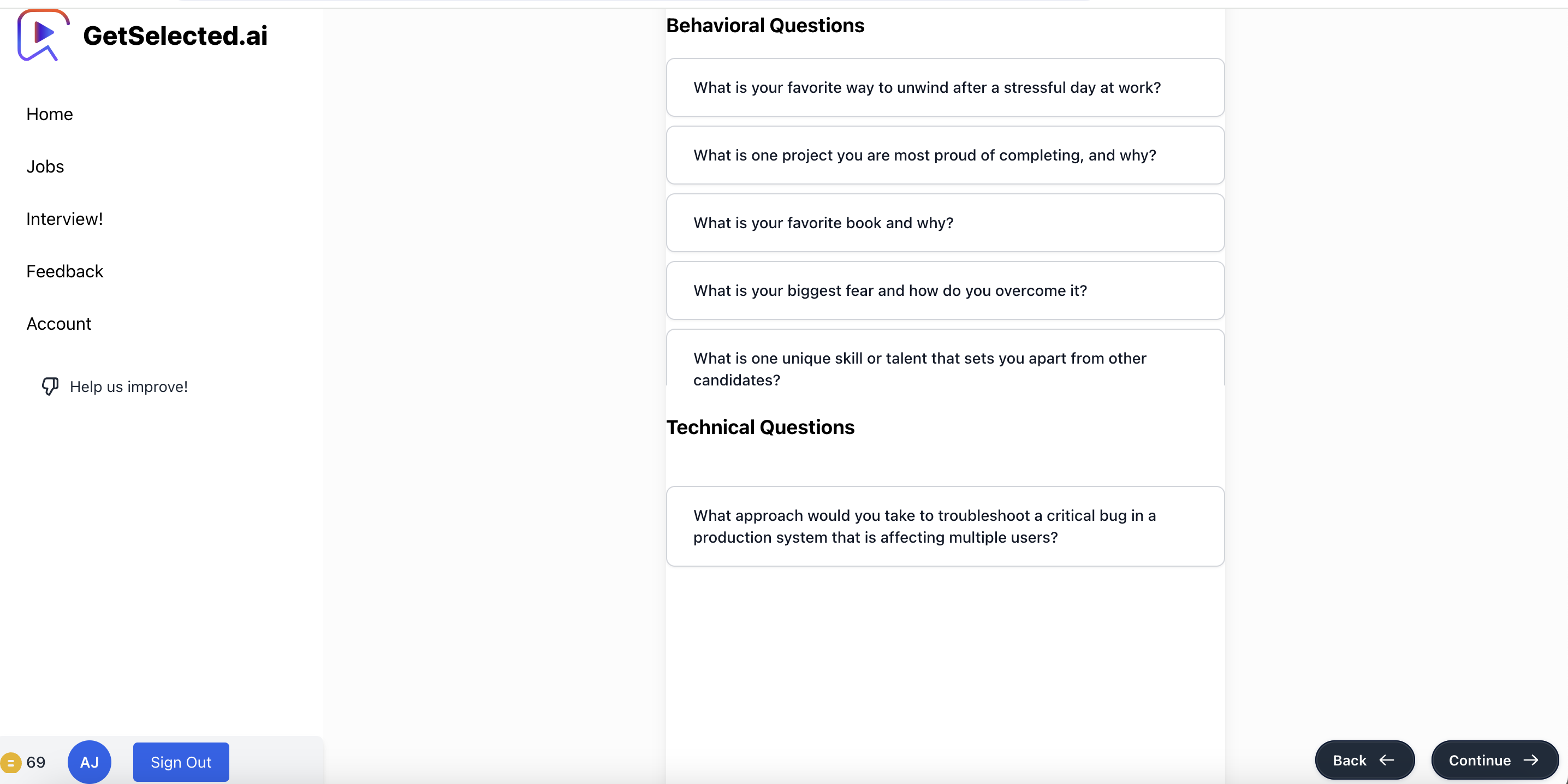This screenshot has width=1568, height=784.
Task: Select the unwind after stressful day question
Action: pos(945,88)
